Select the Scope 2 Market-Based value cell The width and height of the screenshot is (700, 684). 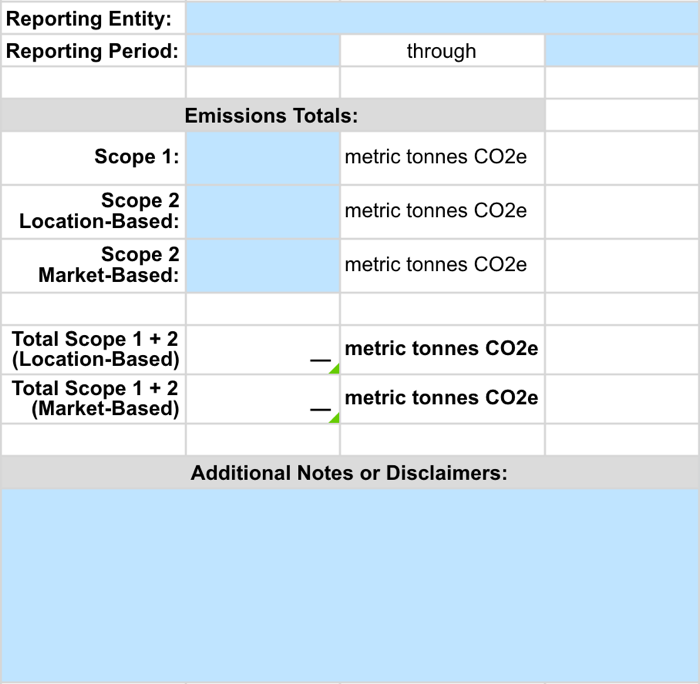[x=263, y=266]
